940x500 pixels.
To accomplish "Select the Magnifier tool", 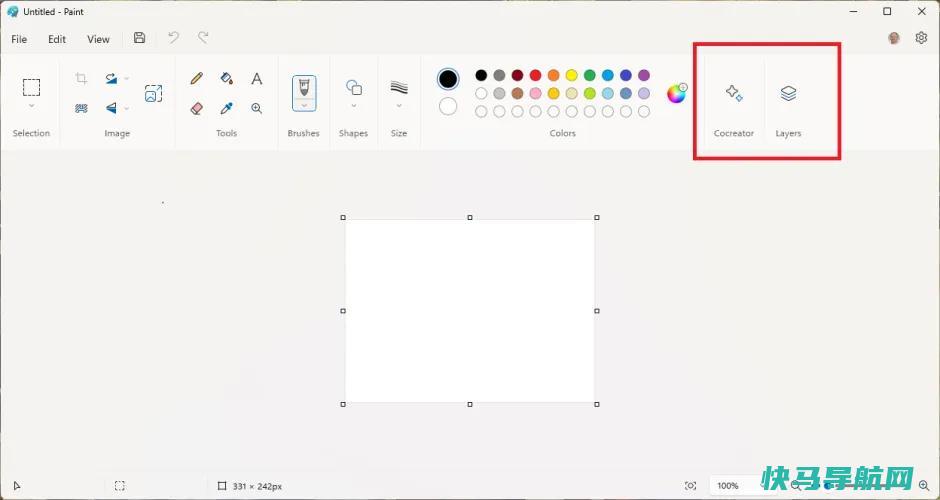I will [257, 108].
